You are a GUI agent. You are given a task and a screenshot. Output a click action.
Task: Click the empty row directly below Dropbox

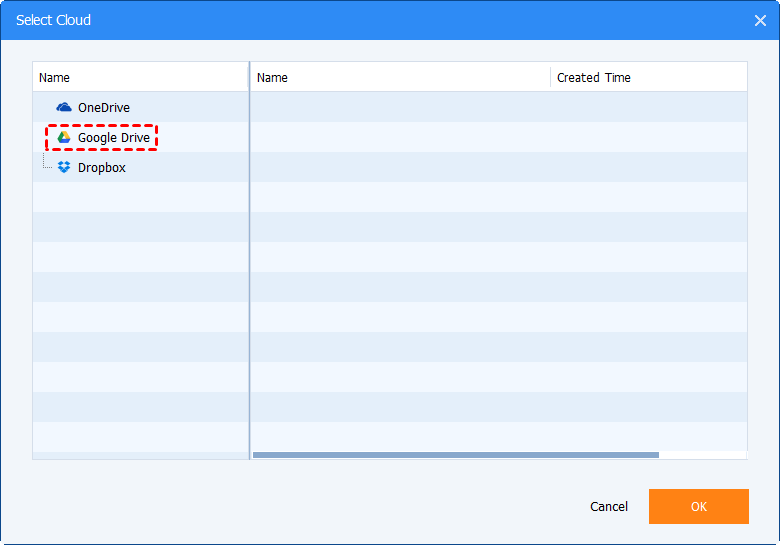140,197
